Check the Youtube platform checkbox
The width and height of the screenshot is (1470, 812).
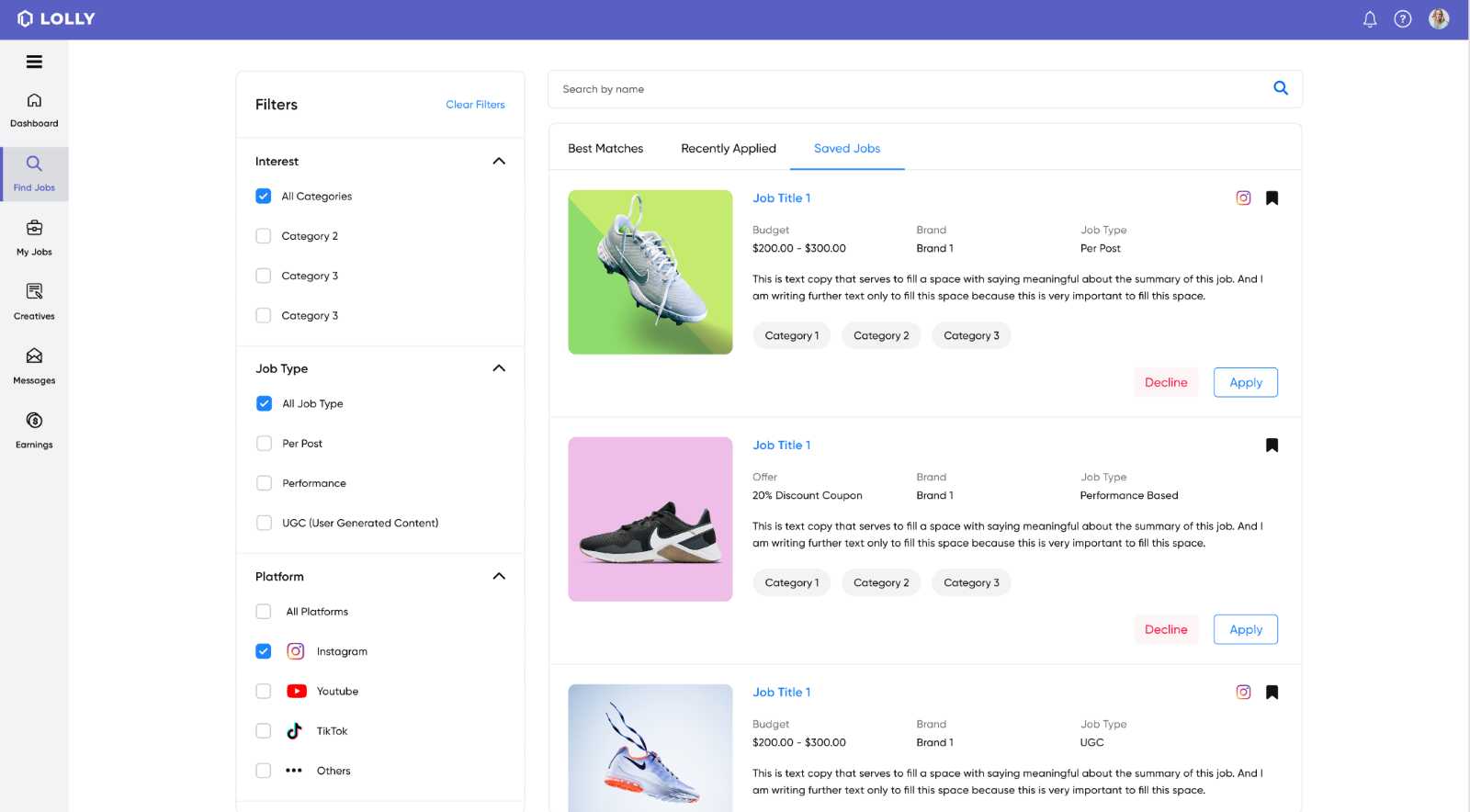pyautogui.click(x=264, y=691)
